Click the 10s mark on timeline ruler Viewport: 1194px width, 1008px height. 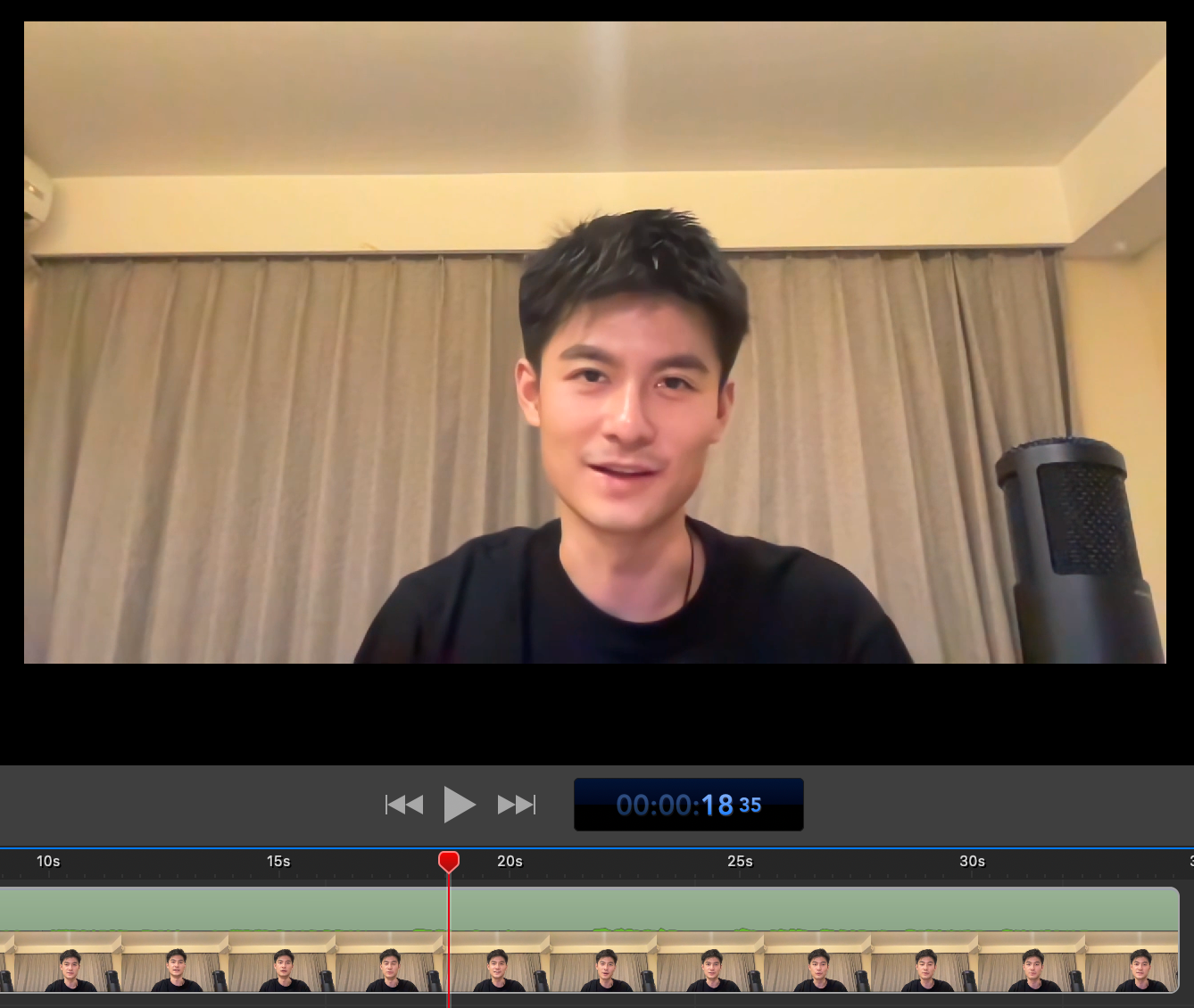click(x=48, y=861)
